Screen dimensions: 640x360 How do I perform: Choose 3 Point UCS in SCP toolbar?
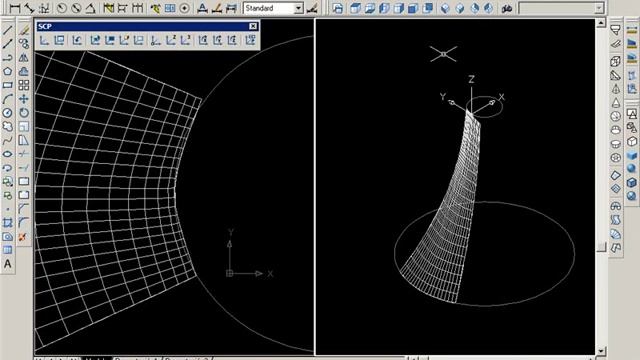pyautogui.click(x=186, y=40)
